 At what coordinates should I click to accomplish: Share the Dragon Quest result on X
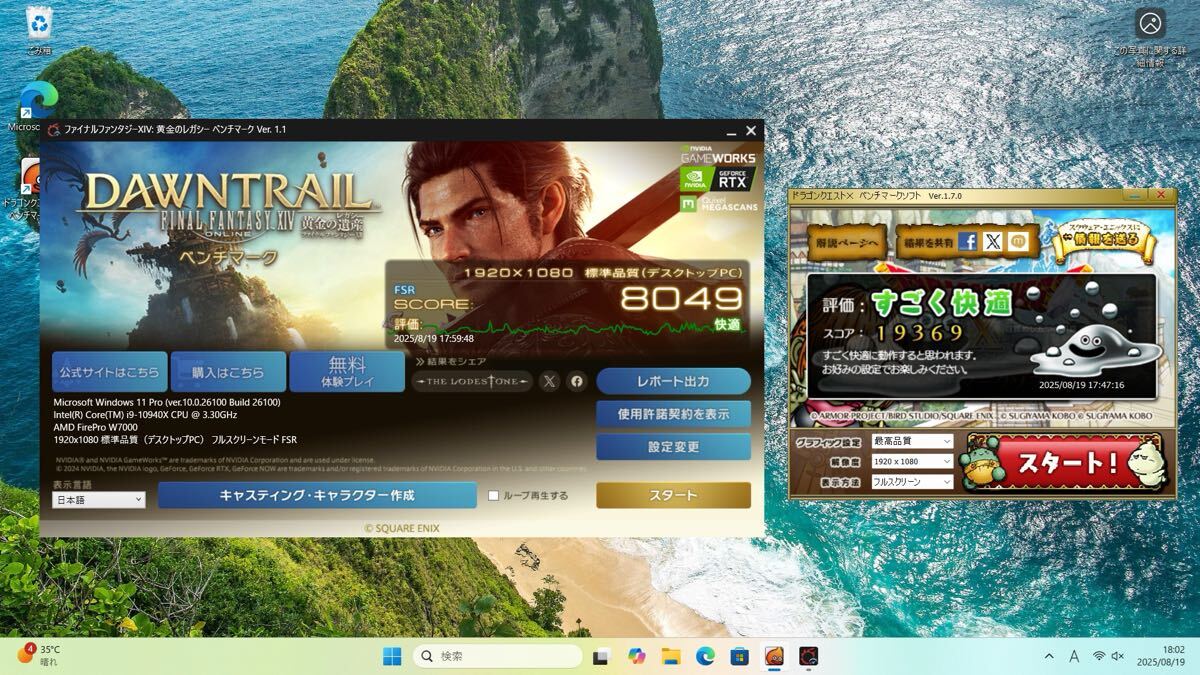click(992, 241)
